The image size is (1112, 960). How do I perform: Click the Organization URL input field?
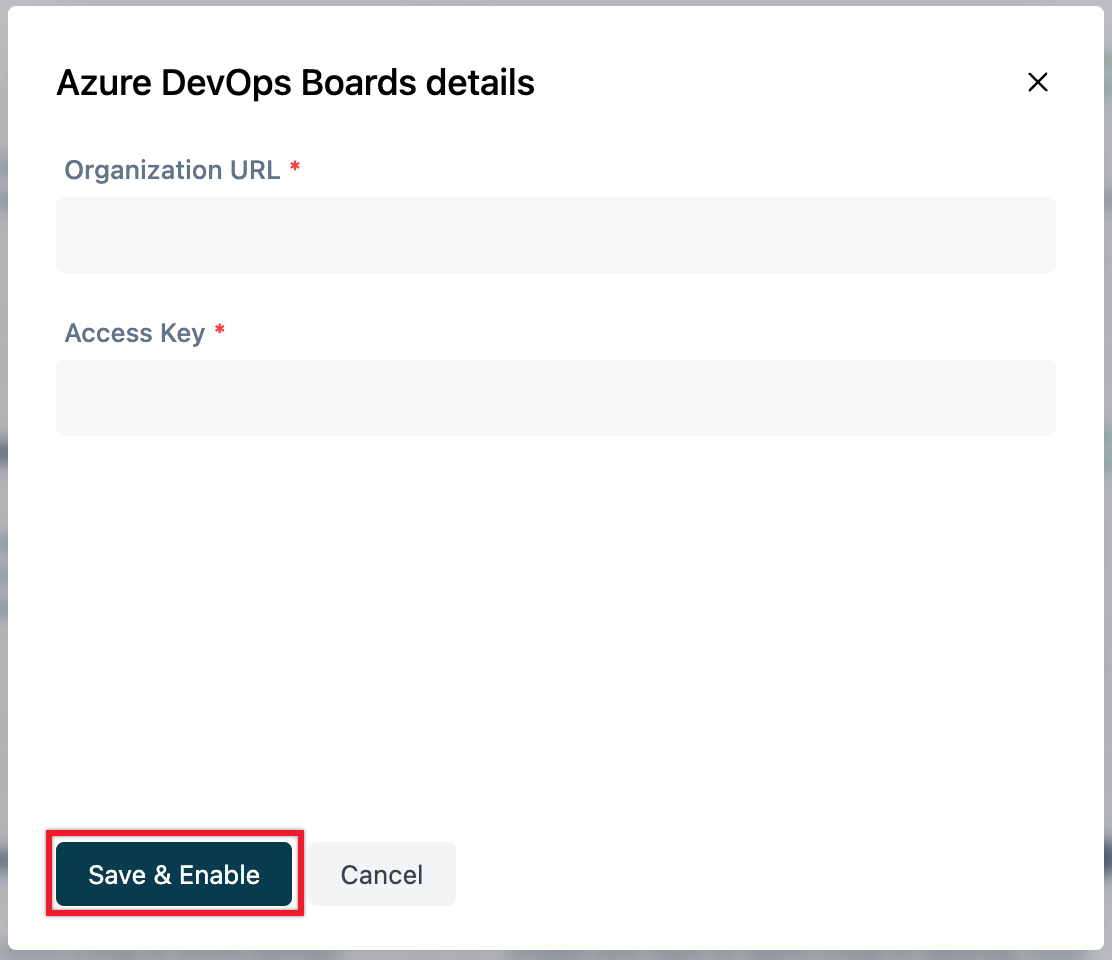click(555, 235)
